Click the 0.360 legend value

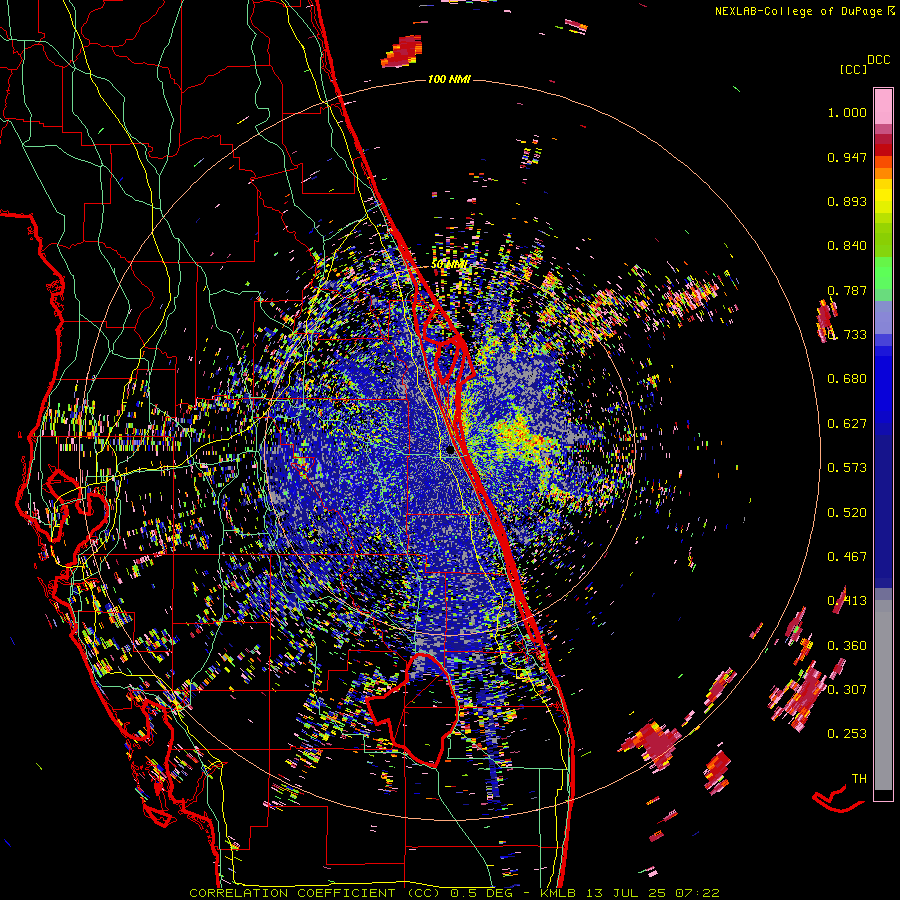click(x=847, y=646)
